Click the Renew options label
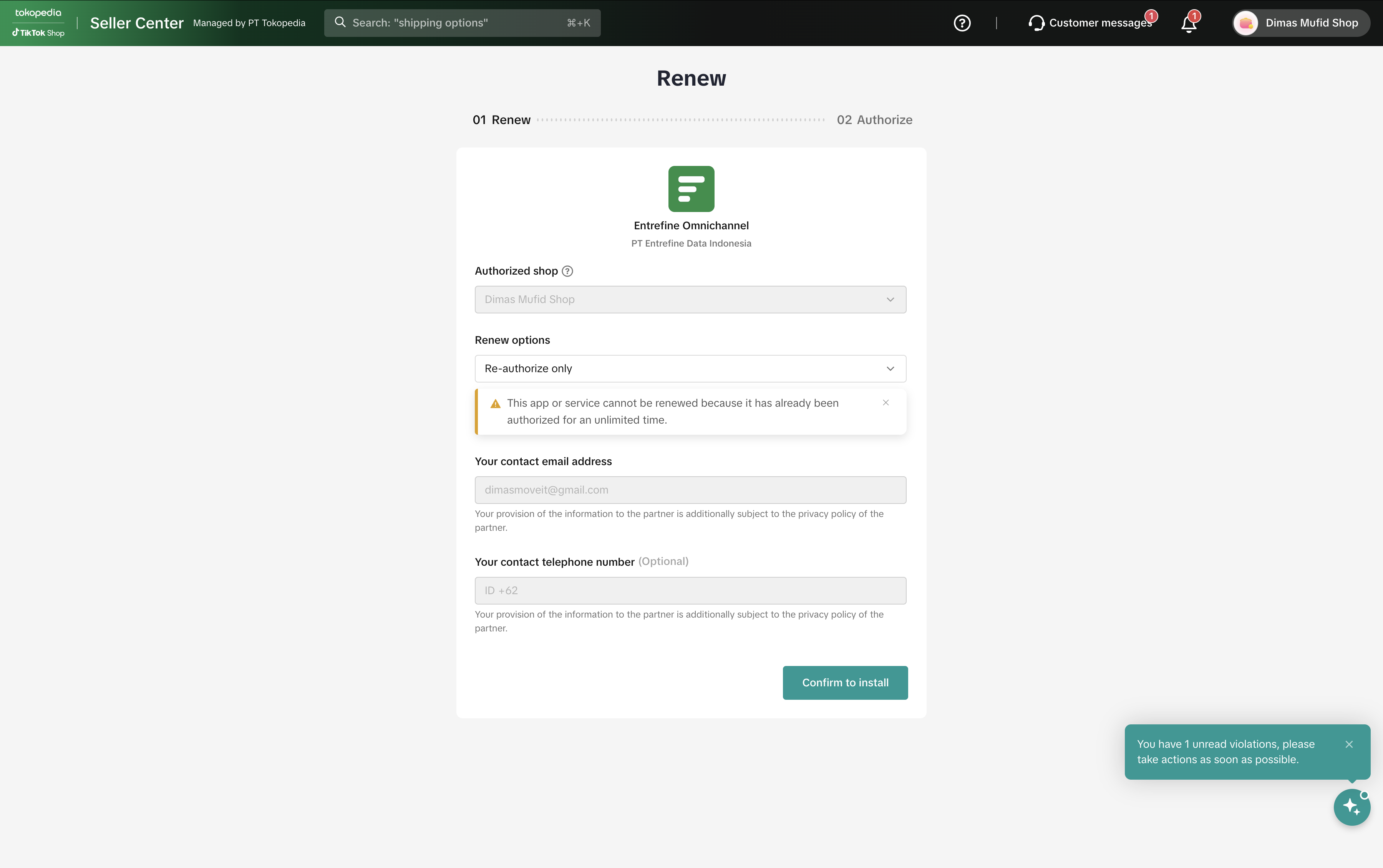The width and height of the screenshot is (1383, 868). coord(512,340)
